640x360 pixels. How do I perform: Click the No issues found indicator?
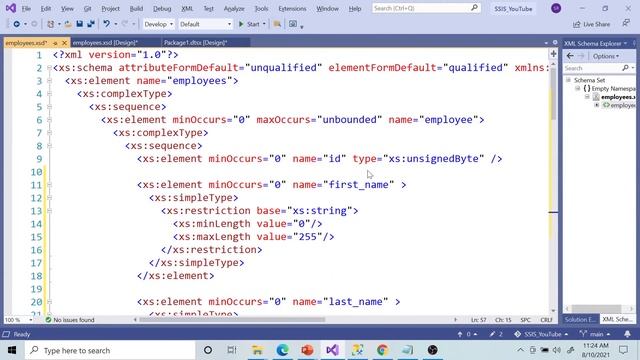click(x=70, y=320)
